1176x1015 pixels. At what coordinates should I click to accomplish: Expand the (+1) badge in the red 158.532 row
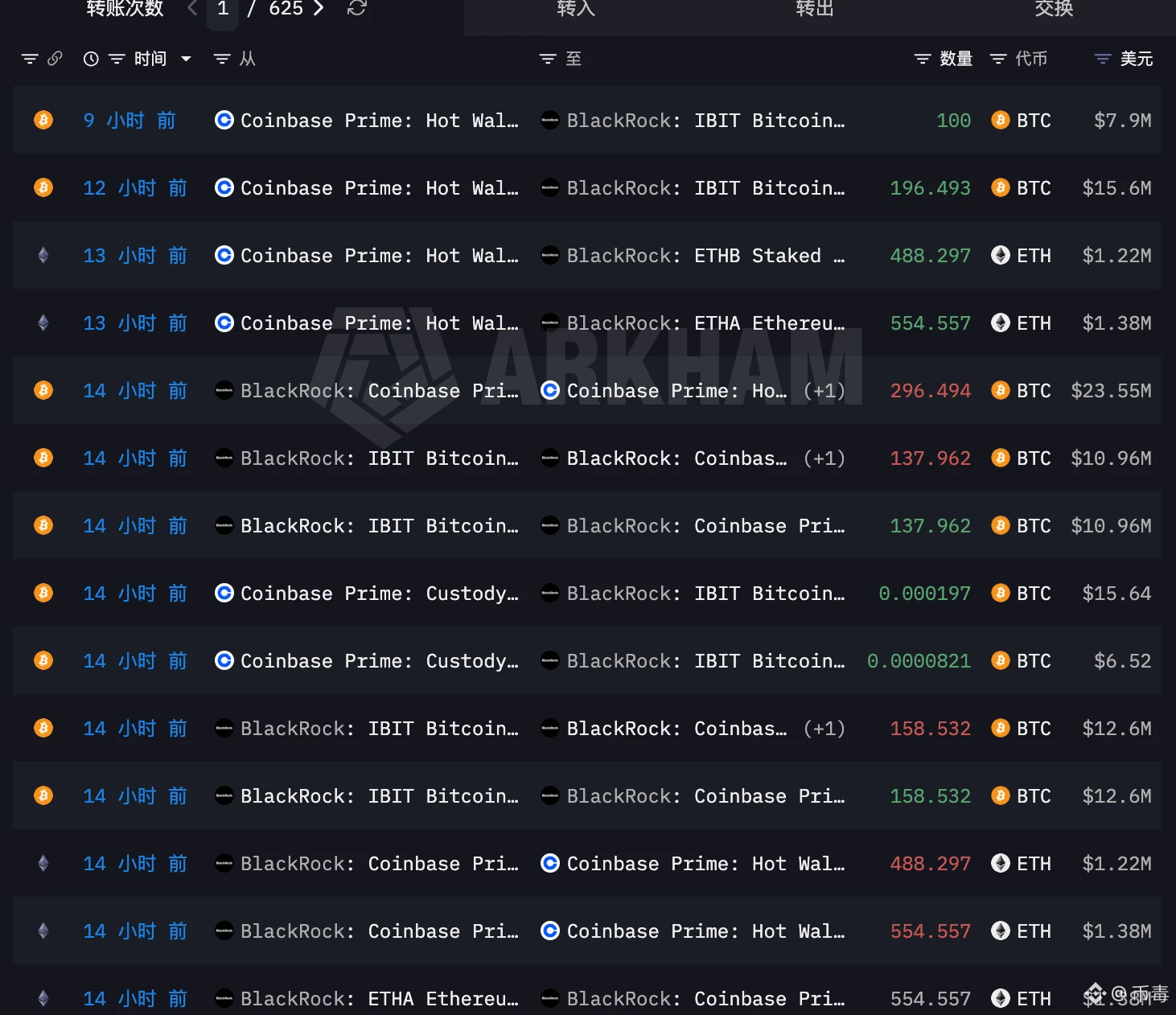point(824,728)
